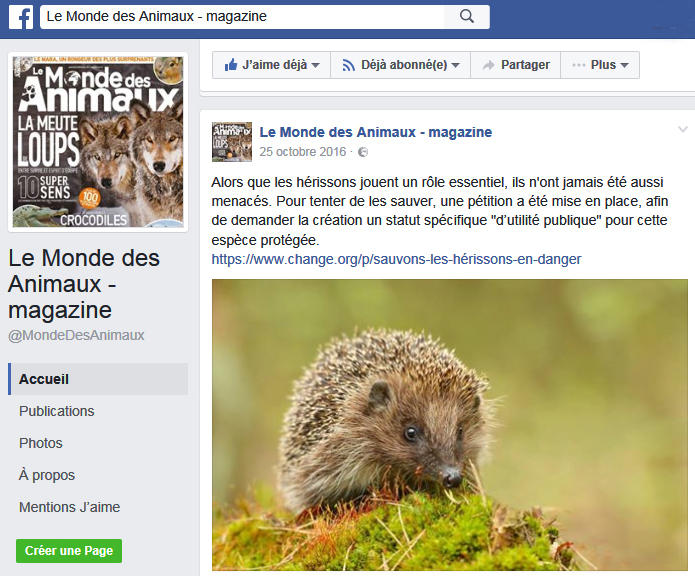This screenshot has width=695, height=576.
Task: Go to the Photos section
Action: [x=41, y=443]
